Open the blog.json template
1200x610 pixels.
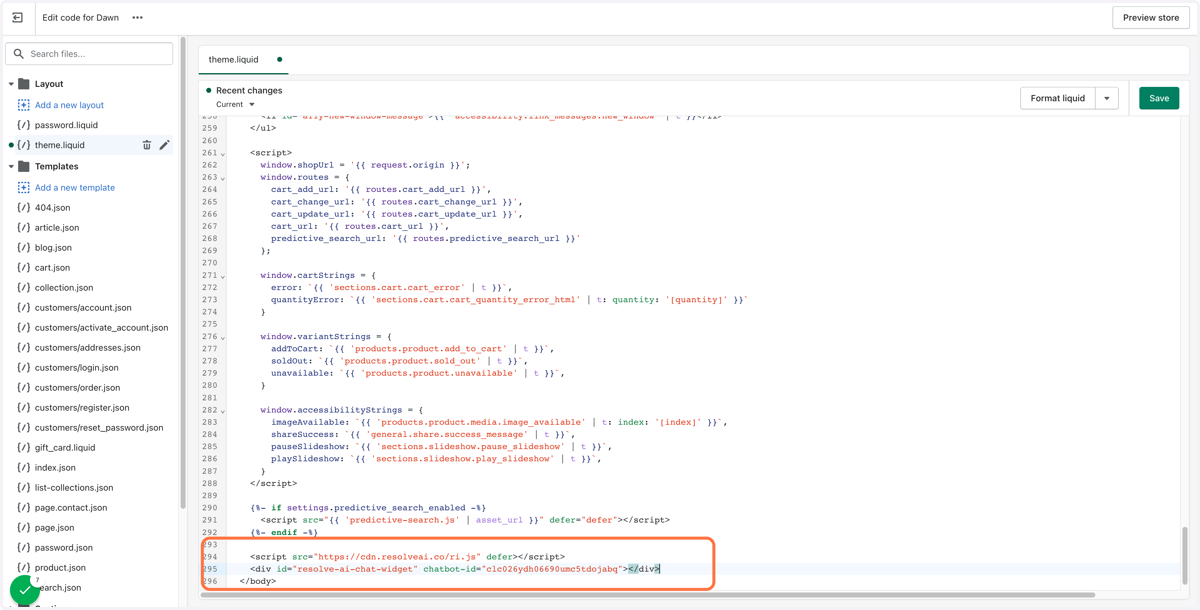pyautogui.click(x=53, y=247)
